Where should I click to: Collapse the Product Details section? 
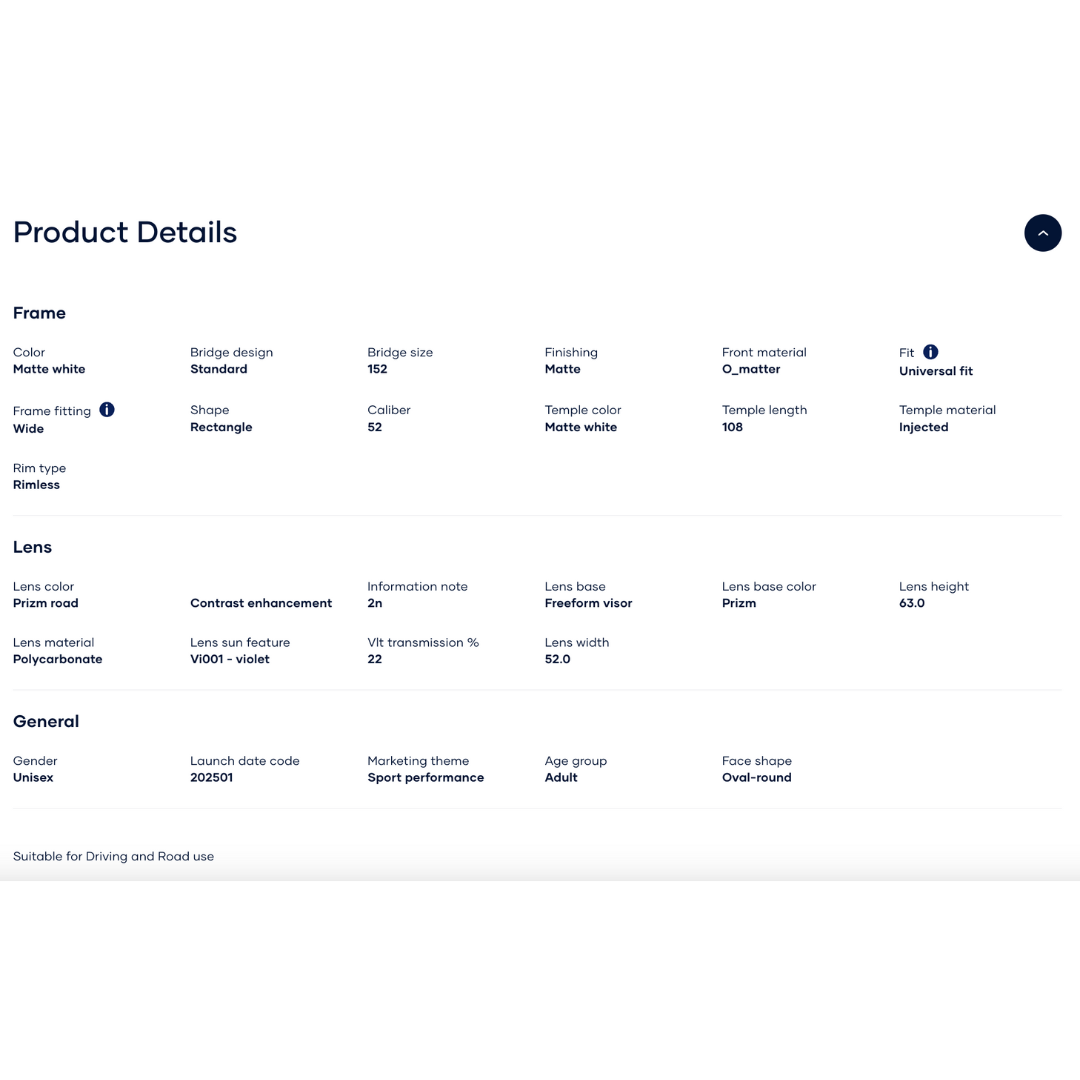(x=1042, y=233)
